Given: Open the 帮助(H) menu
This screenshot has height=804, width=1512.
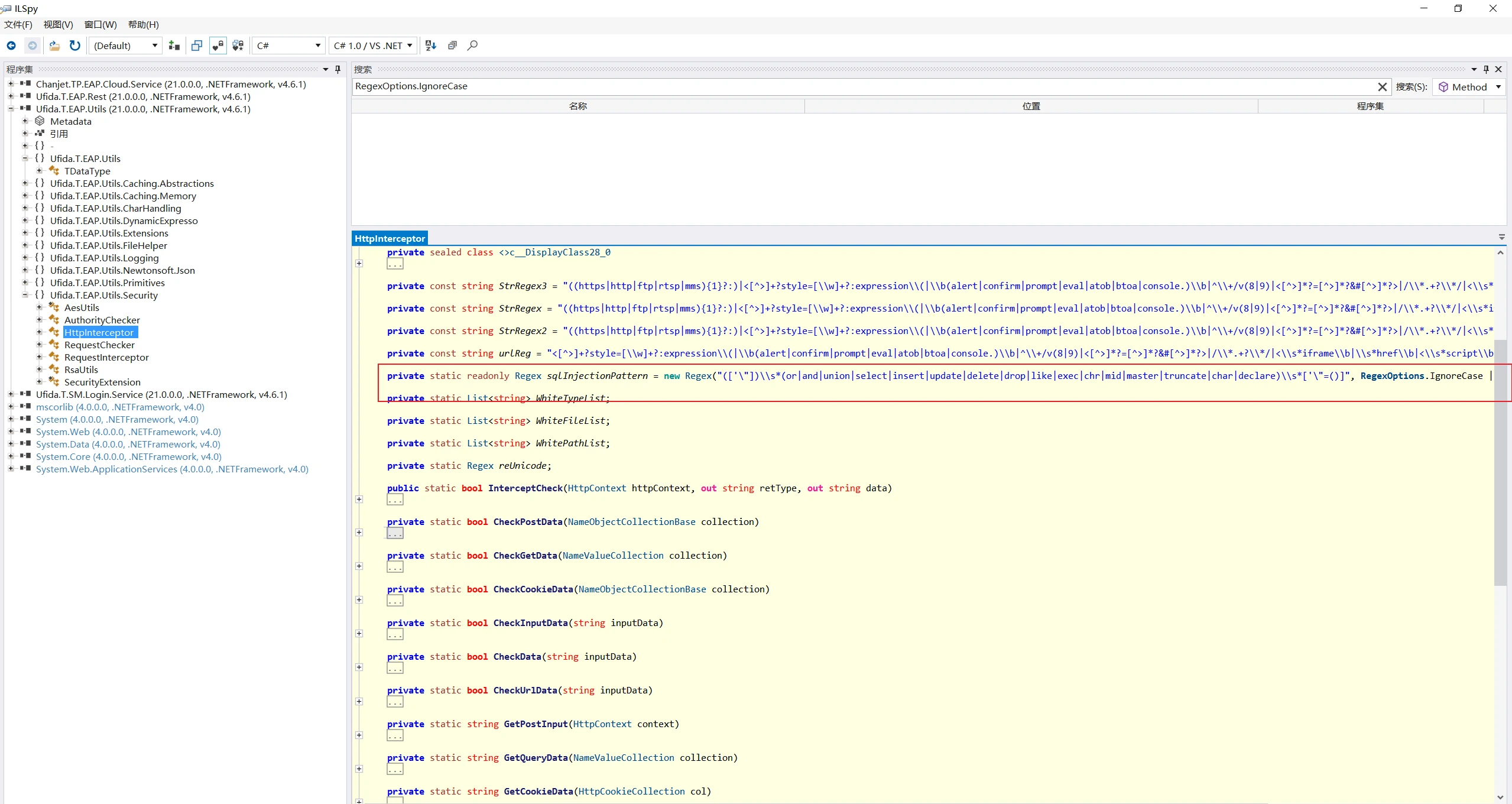Looking at the screenshot, I should click(144, 24).
